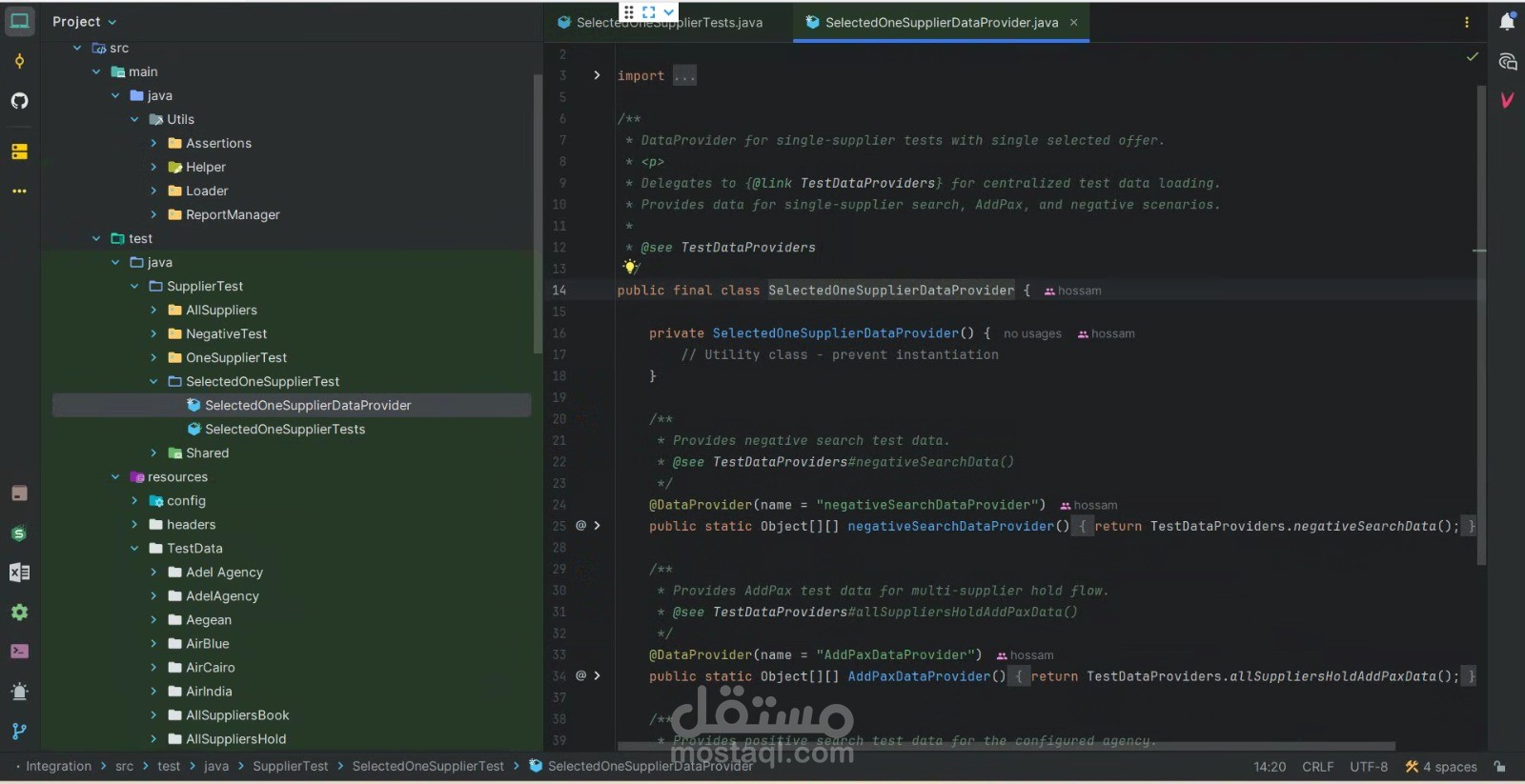Select SelectedOneSupplierDataProvider in project tree
The image size is (1525, 784).
pyautogui.click(x=308, y=405)
